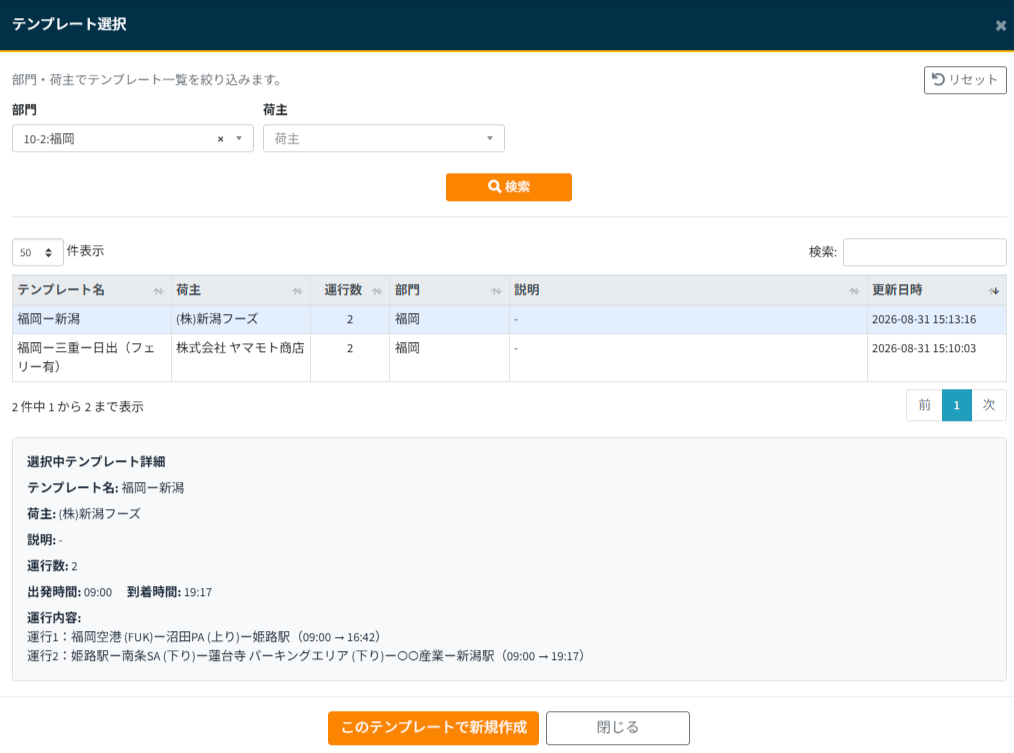
Task: Change the 50 件表示 page size selector
Action: tap(38, 252)
